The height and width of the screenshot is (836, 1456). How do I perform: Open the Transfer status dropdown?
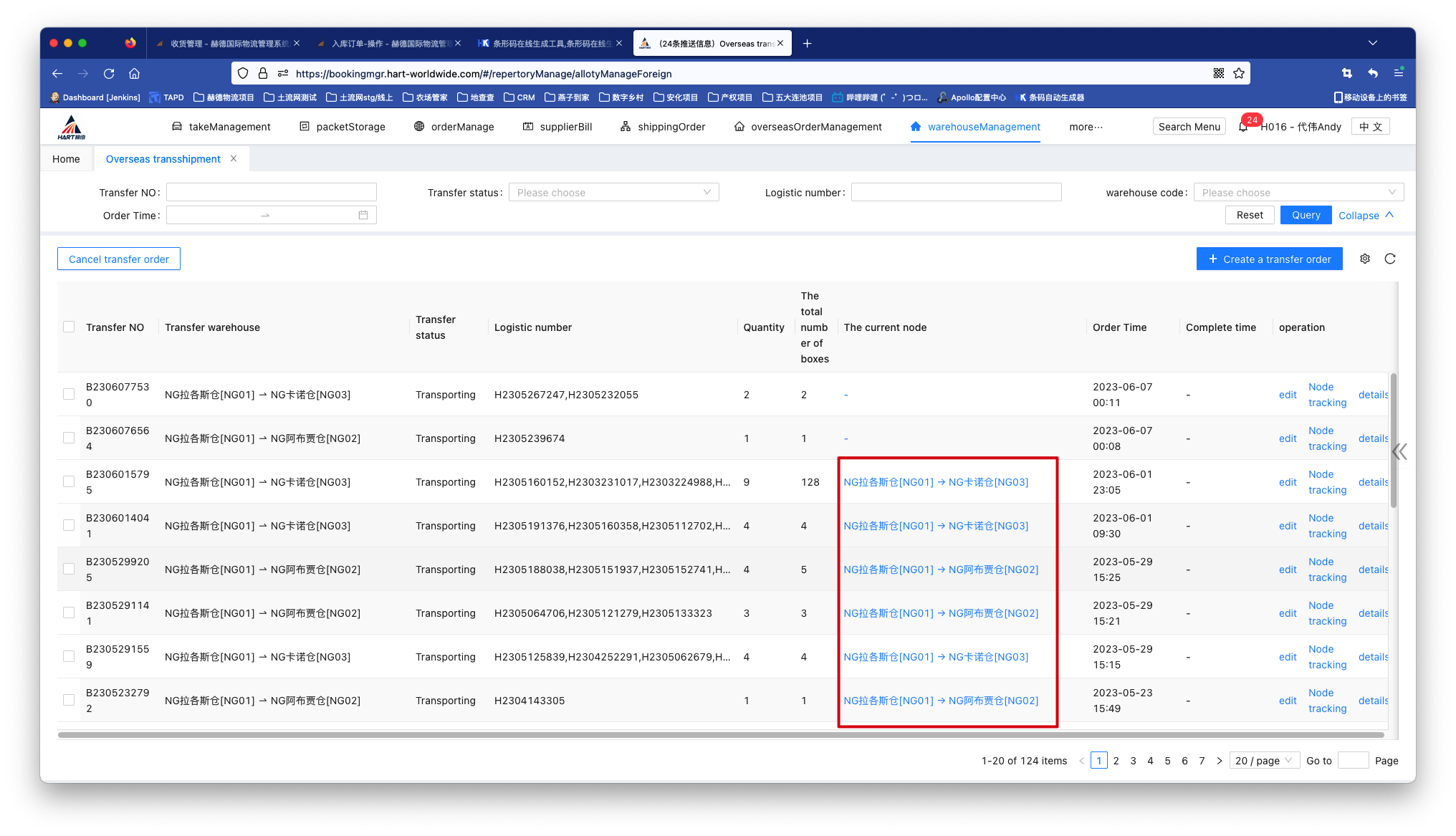pyautogui.click(x=613, y=192)
